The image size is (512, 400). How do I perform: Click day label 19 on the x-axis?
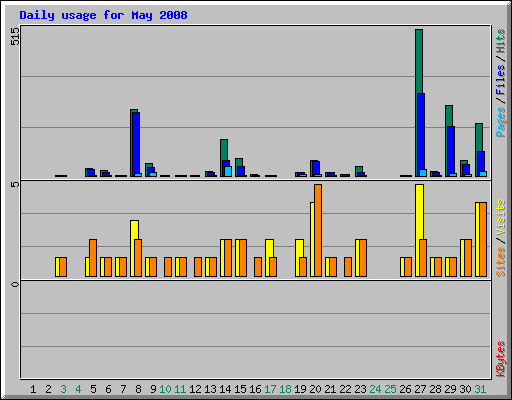pos(300,389)
